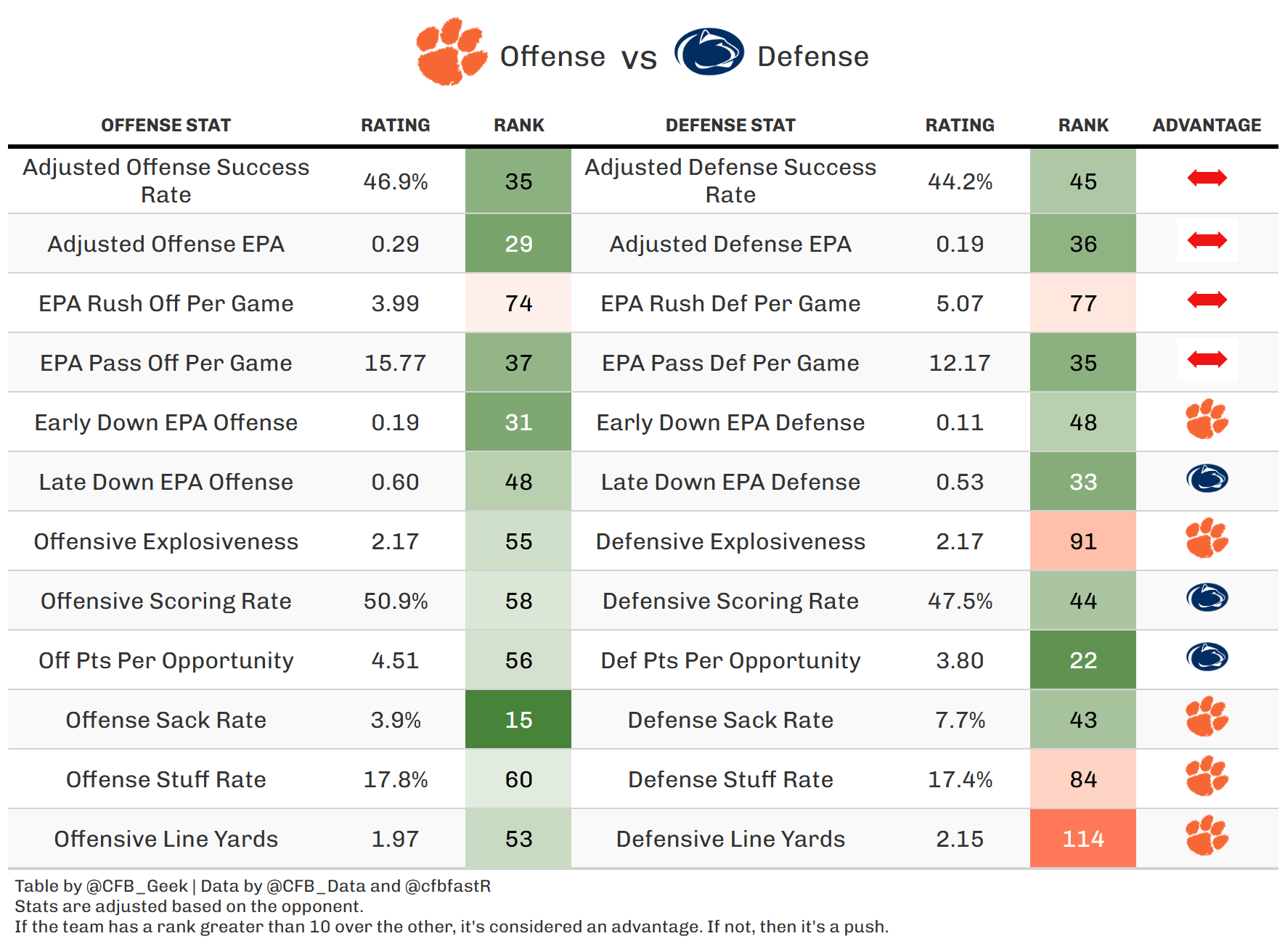The image size is (1285, 952).
Task: Click the Penn State logo in the title
Action: tap(709, 52)
